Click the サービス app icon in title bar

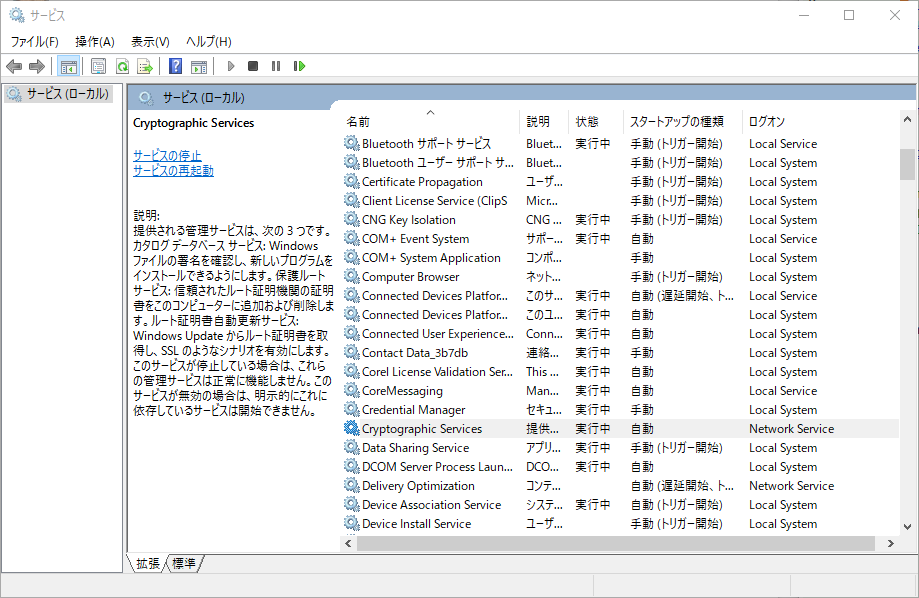(x=16, y=15)
